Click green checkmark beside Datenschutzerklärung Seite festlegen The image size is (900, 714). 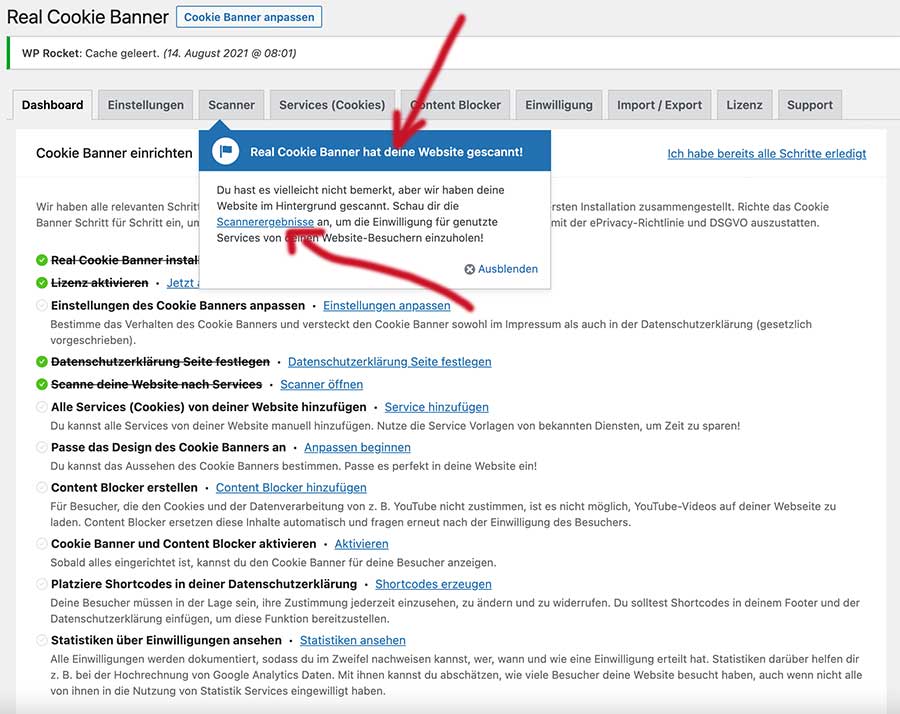click(42, 361)
